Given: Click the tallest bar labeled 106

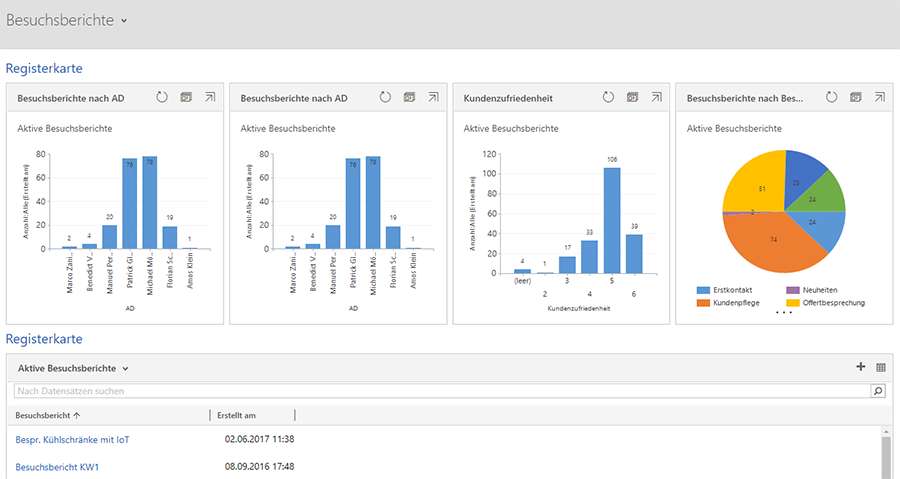Looking at the screenshot, I should [x=610, y=220].
